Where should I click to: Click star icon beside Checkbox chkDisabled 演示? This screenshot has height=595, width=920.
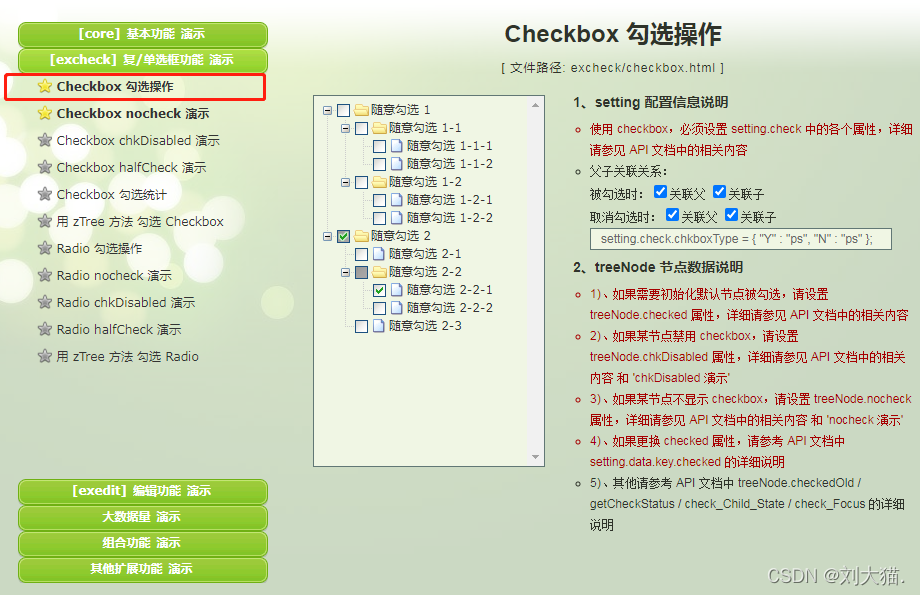pyautogui.click(x=45, y=140)
